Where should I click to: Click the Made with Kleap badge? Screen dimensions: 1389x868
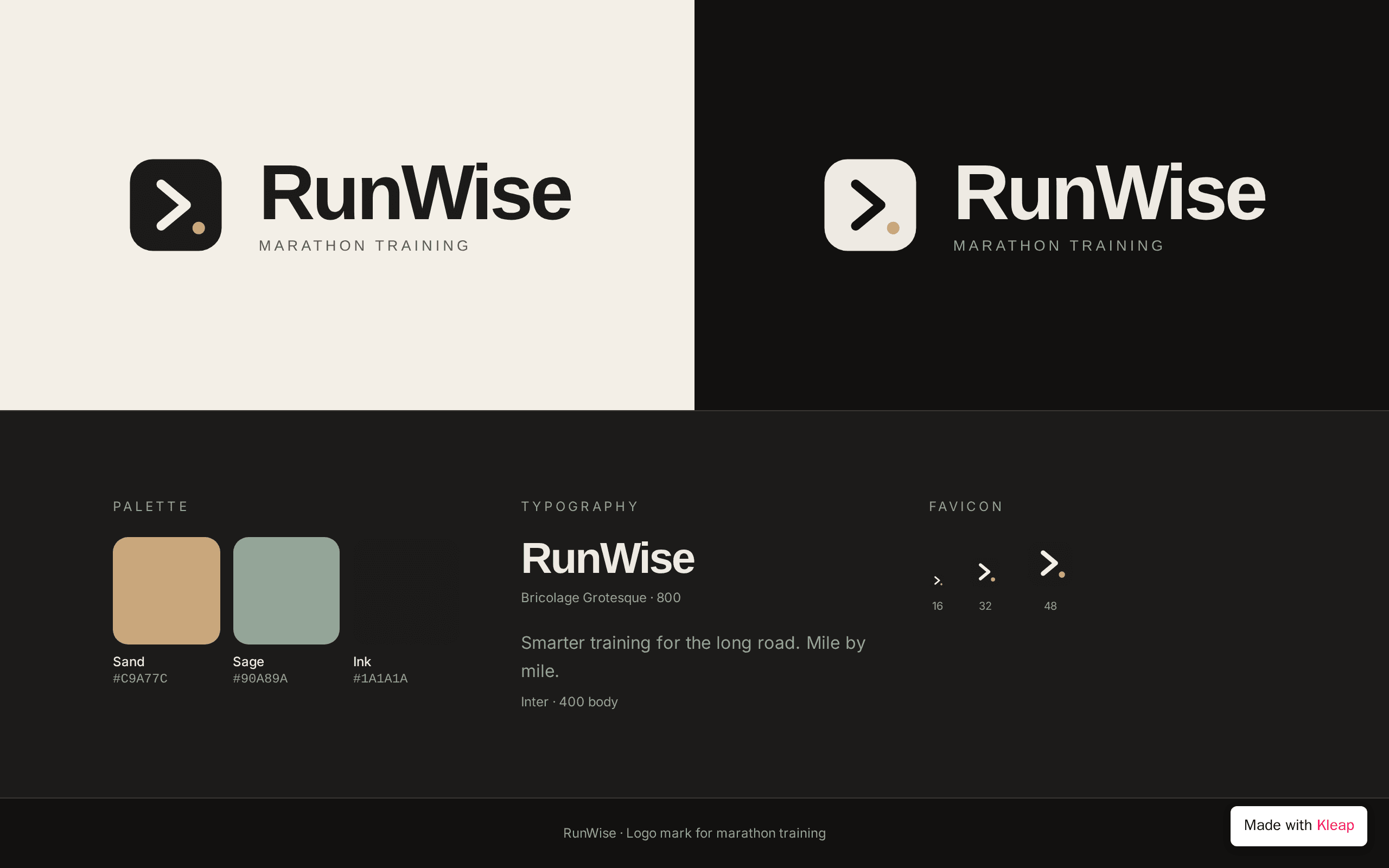point(1298,826)
